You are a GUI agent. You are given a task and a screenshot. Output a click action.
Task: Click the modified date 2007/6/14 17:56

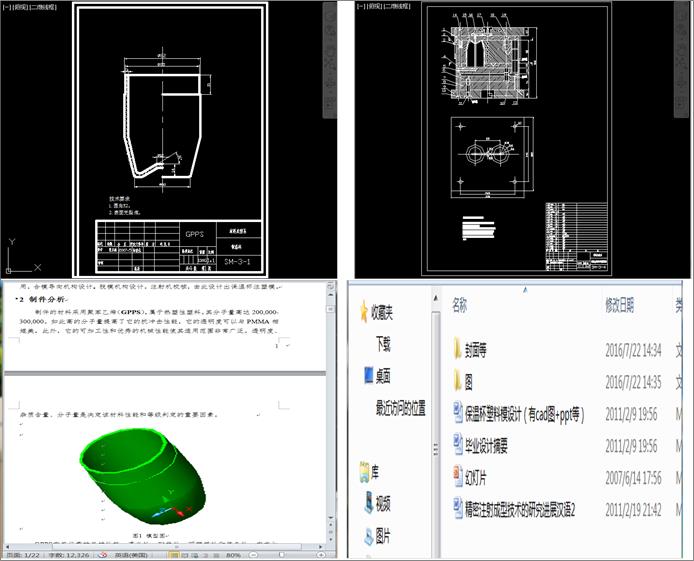pos(633,478)
